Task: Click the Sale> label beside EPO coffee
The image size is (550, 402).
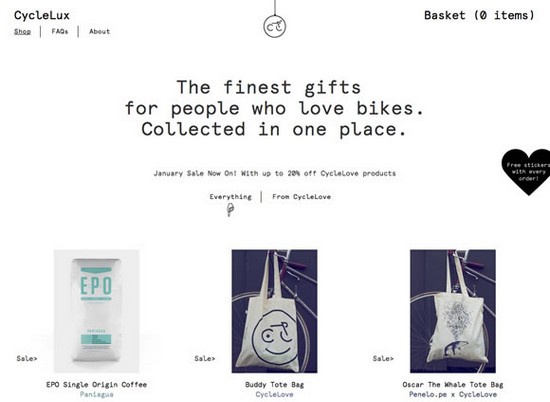Action: click(x=27, y=359)
